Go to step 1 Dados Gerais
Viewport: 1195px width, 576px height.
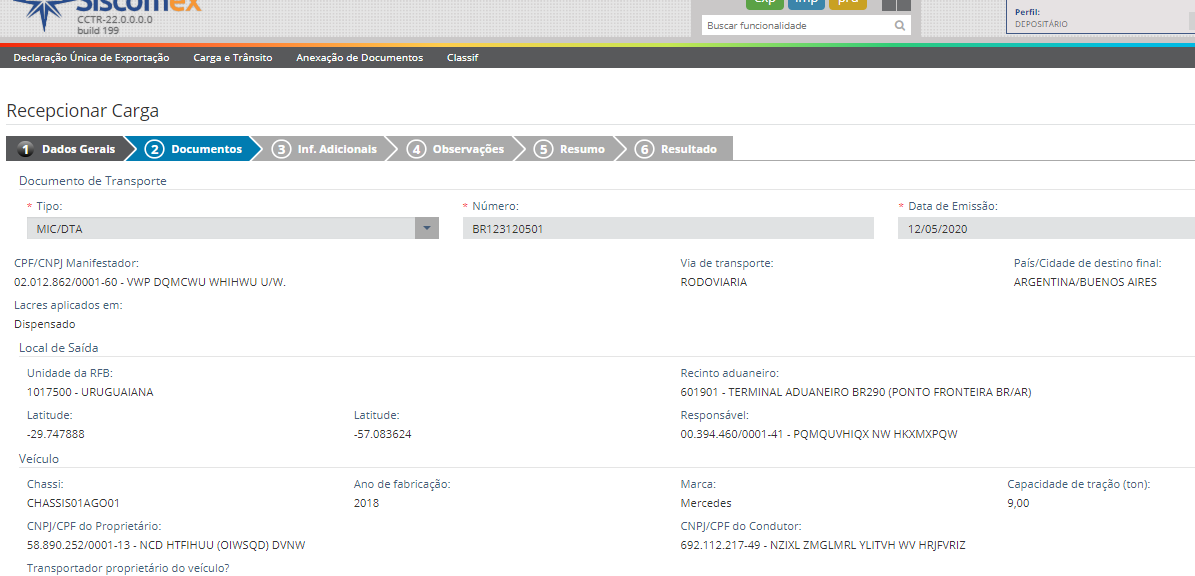(67, 149)
